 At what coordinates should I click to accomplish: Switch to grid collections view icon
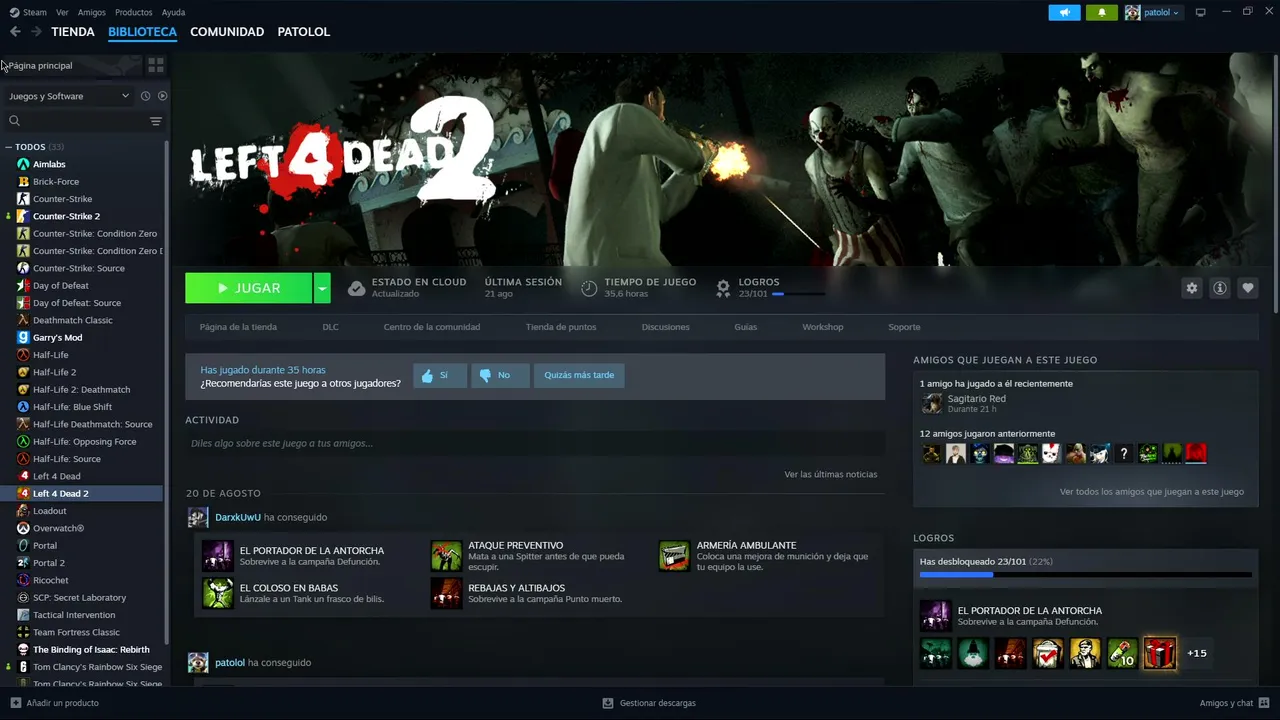(x=156, y=65)
